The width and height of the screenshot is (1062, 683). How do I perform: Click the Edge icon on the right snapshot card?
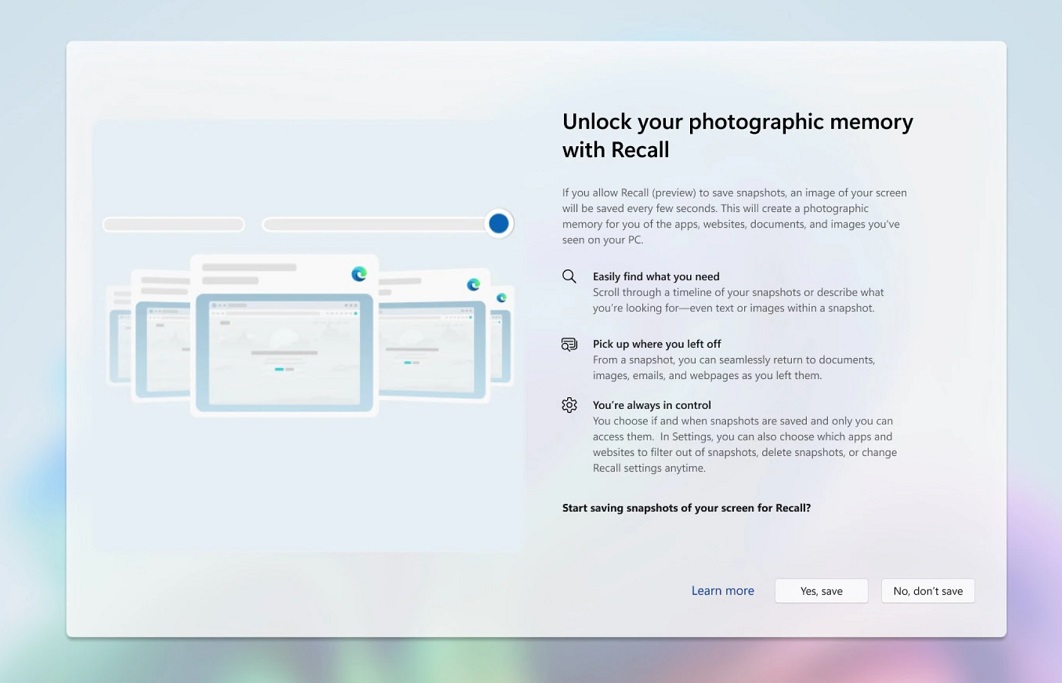(473, 285)
